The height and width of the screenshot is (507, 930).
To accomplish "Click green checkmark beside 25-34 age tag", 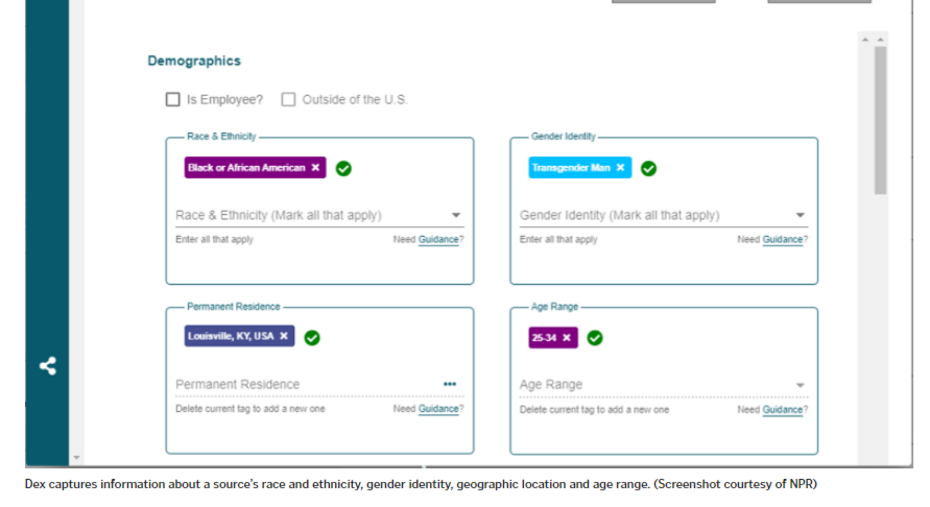I will pos(595,338).
